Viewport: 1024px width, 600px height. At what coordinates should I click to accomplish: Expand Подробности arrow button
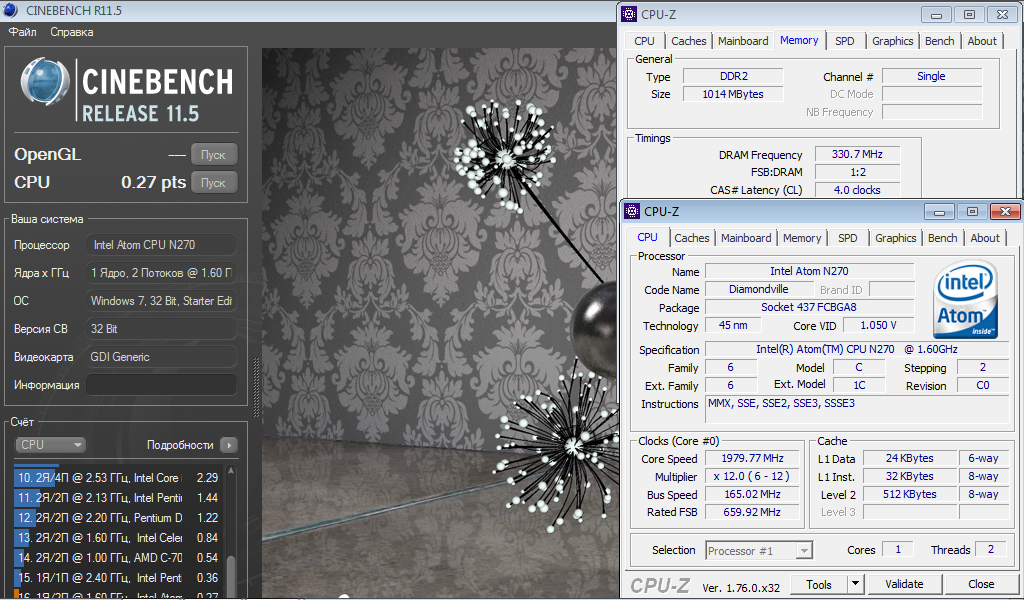click(x=229, y=445)
